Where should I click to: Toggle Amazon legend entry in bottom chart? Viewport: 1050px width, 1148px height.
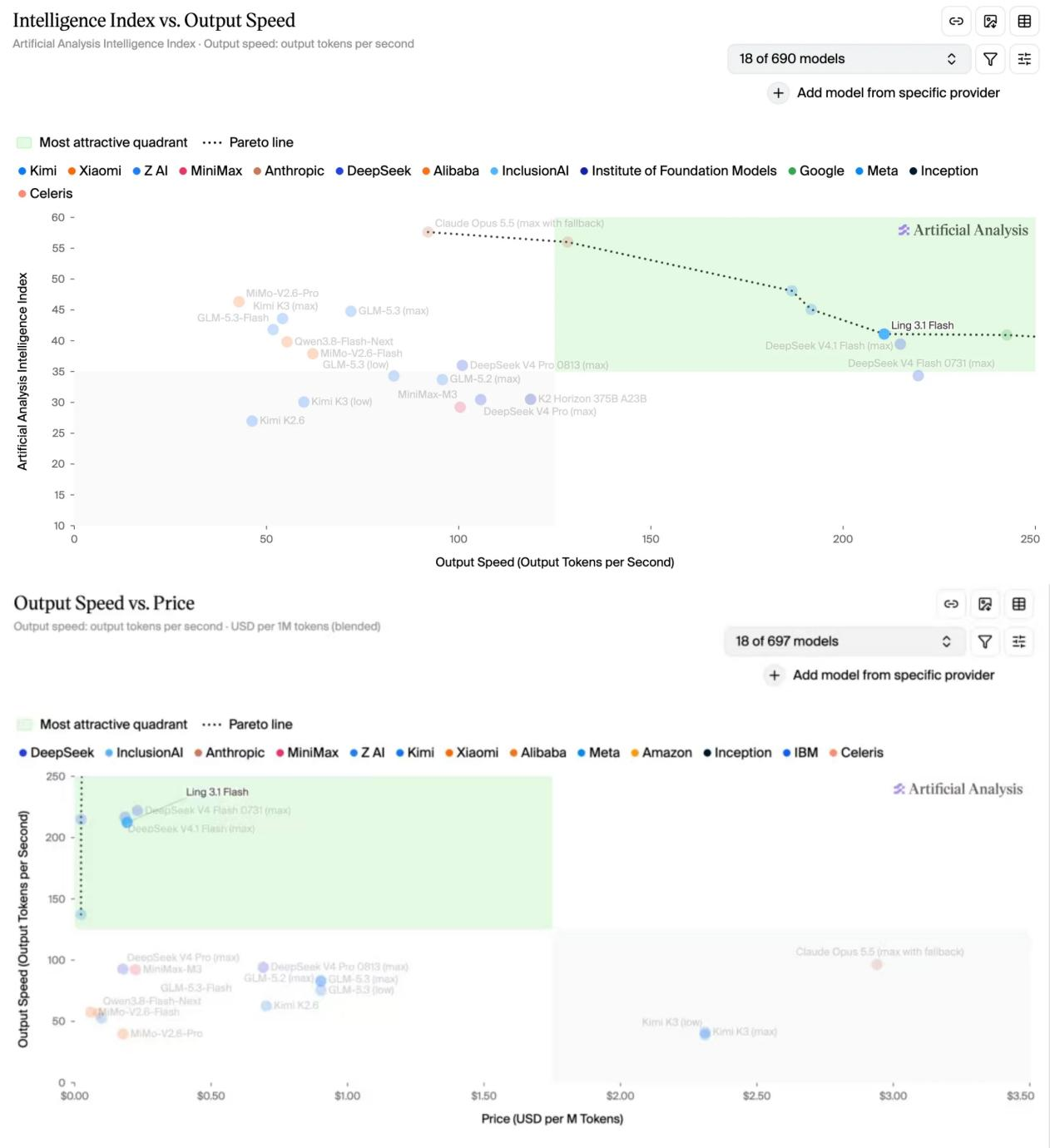click(661, 752)
